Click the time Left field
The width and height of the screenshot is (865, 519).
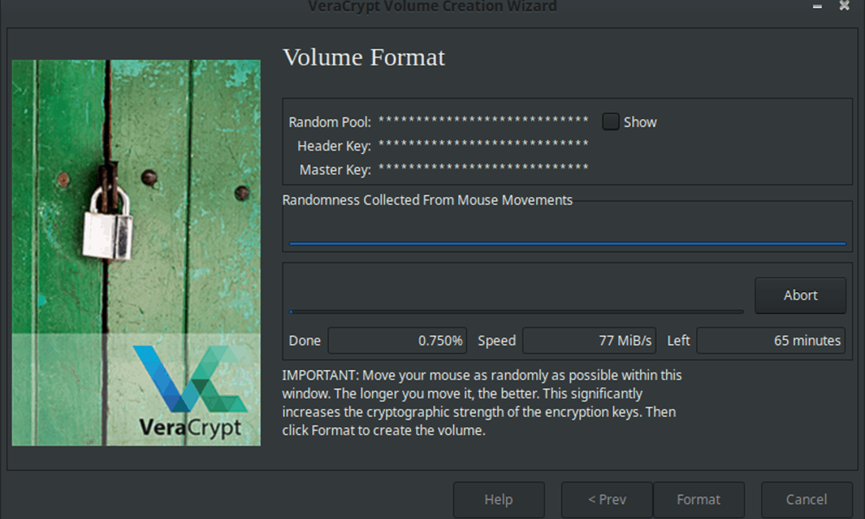[771, 340]
